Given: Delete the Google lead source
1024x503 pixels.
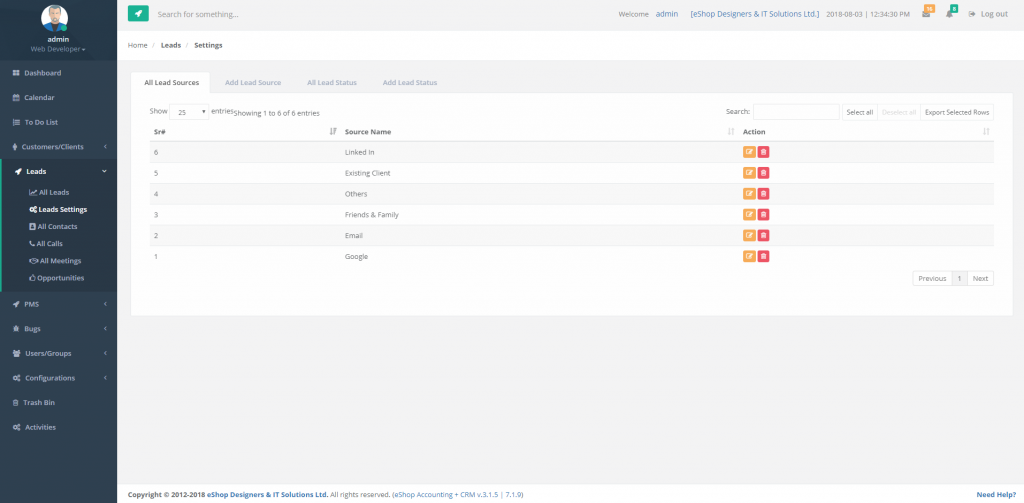Looking at the screenshot, I should pyautogui.click(x=763, y=257).
